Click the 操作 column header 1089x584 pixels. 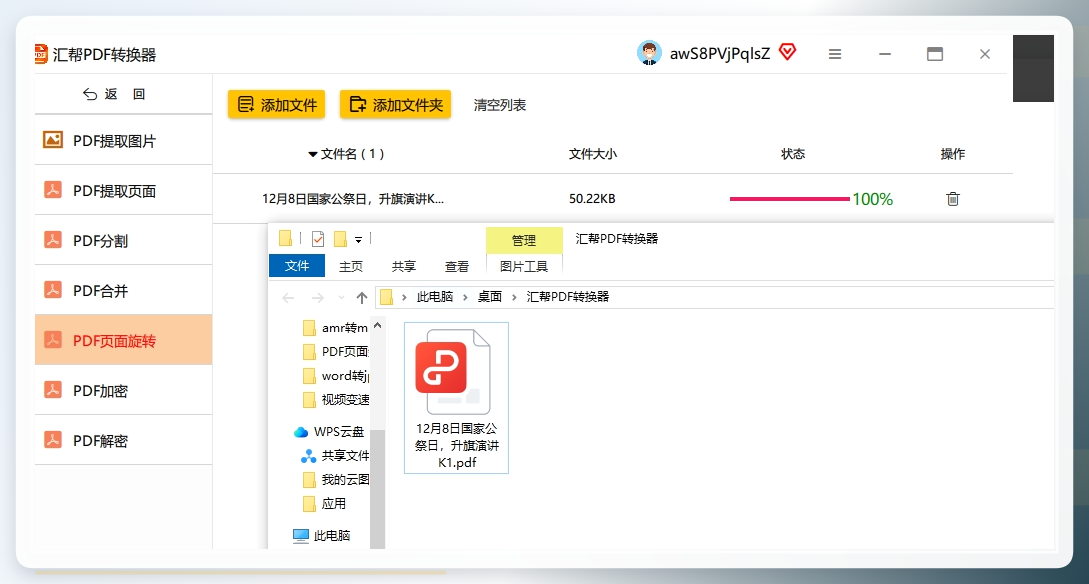(952, 154)
